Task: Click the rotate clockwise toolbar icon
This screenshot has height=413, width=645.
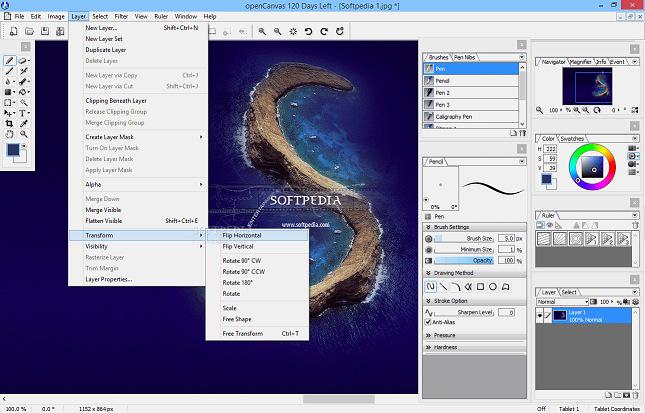Action: pos(325,32)
